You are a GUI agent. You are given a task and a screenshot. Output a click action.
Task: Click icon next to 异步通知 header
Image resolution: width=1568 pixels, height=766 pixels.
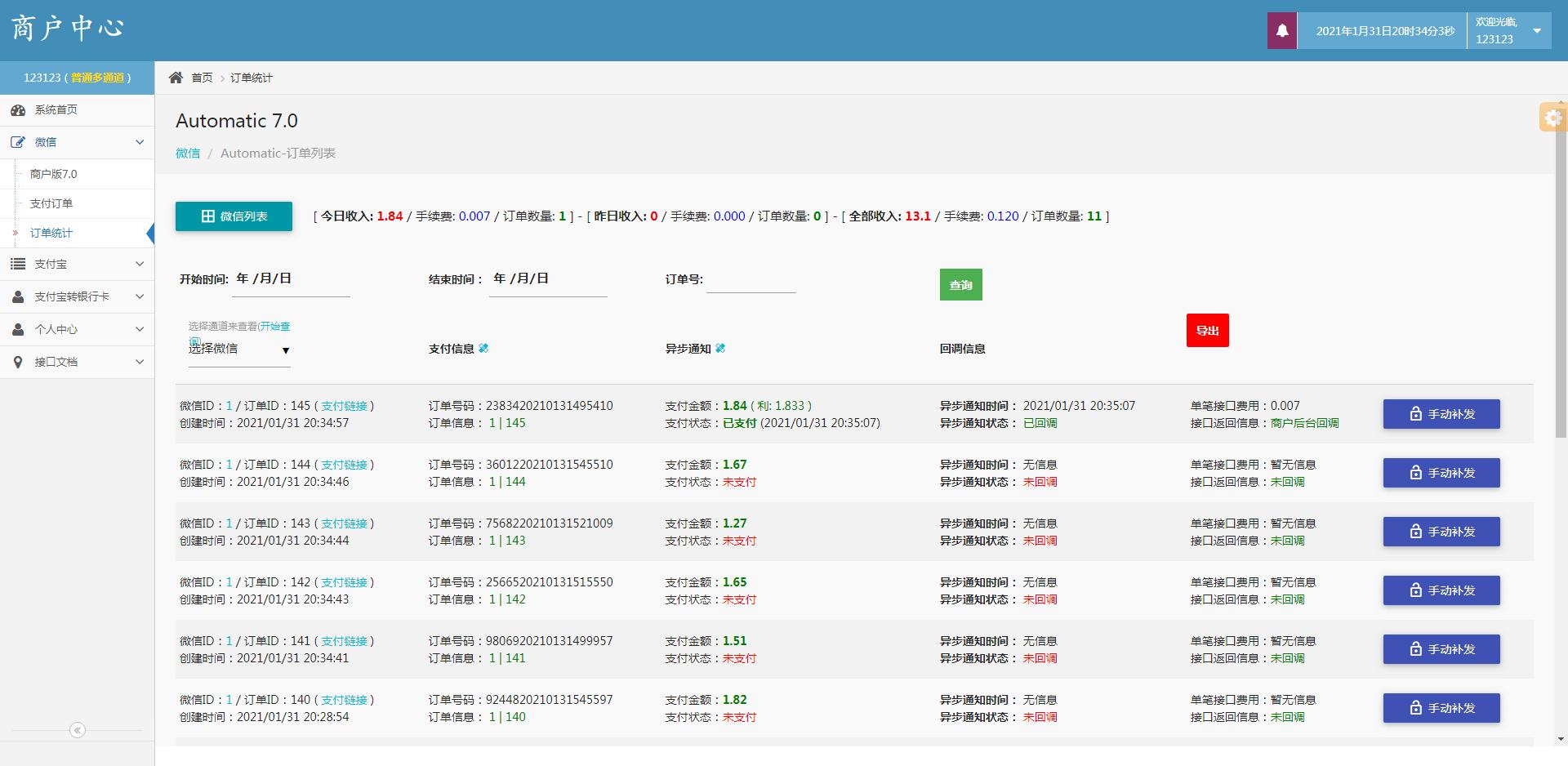(x=720, y=349)
